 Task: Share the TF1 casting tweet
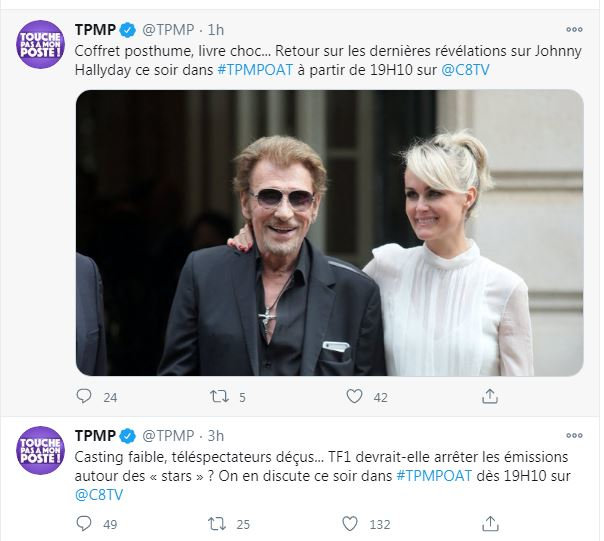coord(489,523)
